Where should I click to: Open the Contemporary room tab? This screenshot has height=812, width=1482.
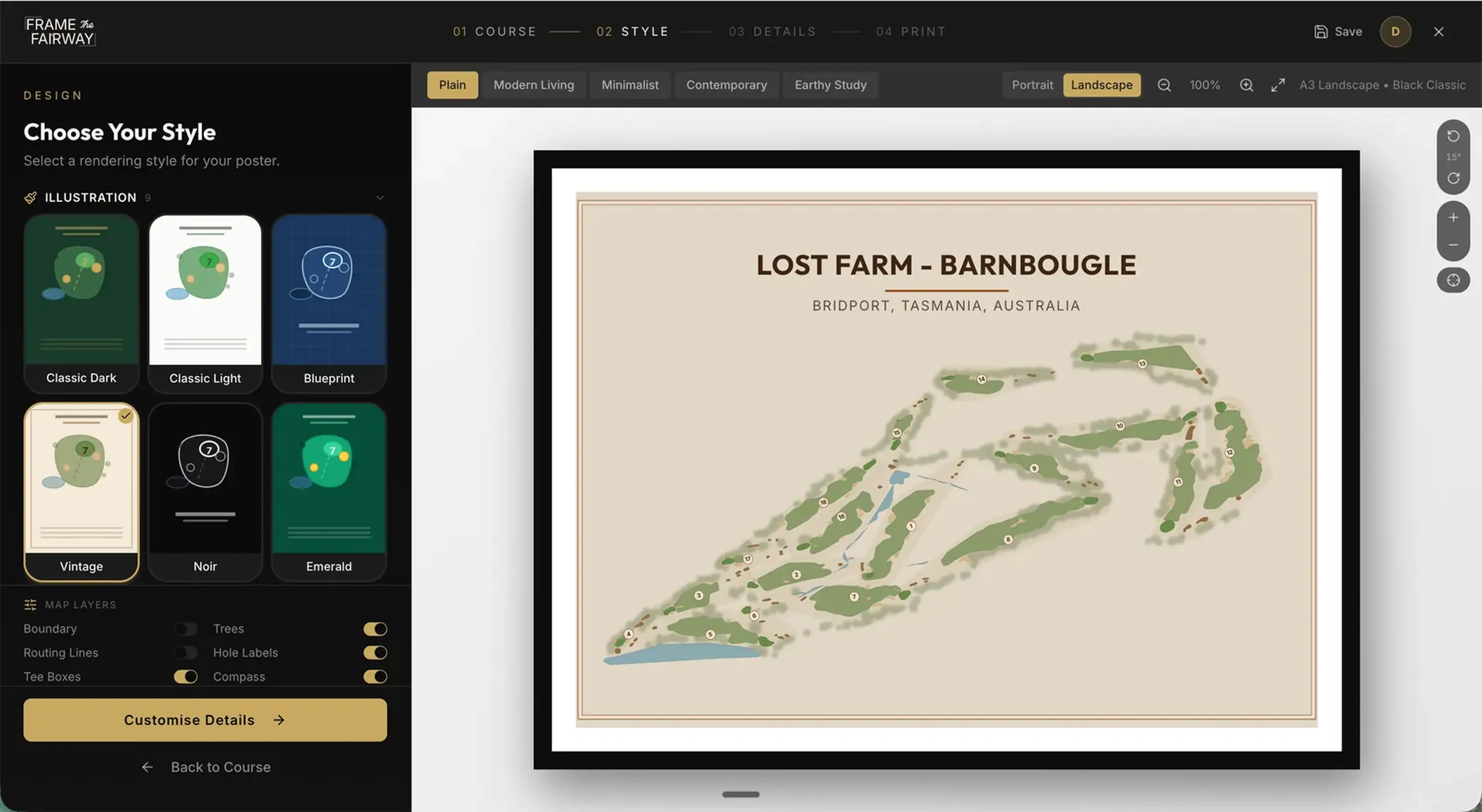(727, 85)
